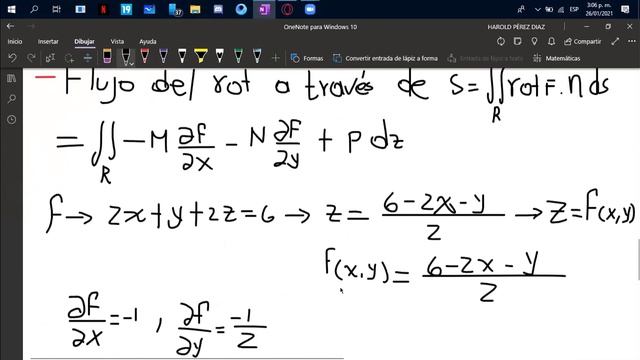Image resolution: width=640 pixels, height=360 pixels.
Task: Open Netflix from the taskbar
Action: click(103, 9)
